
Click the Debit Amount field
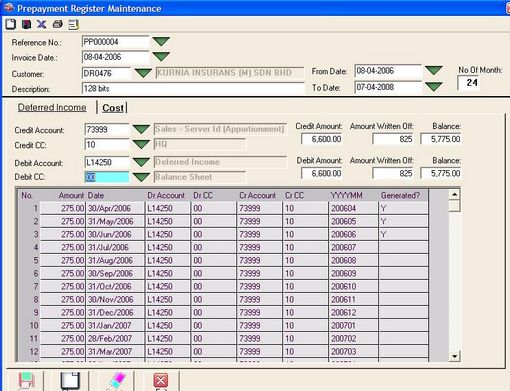322,173
